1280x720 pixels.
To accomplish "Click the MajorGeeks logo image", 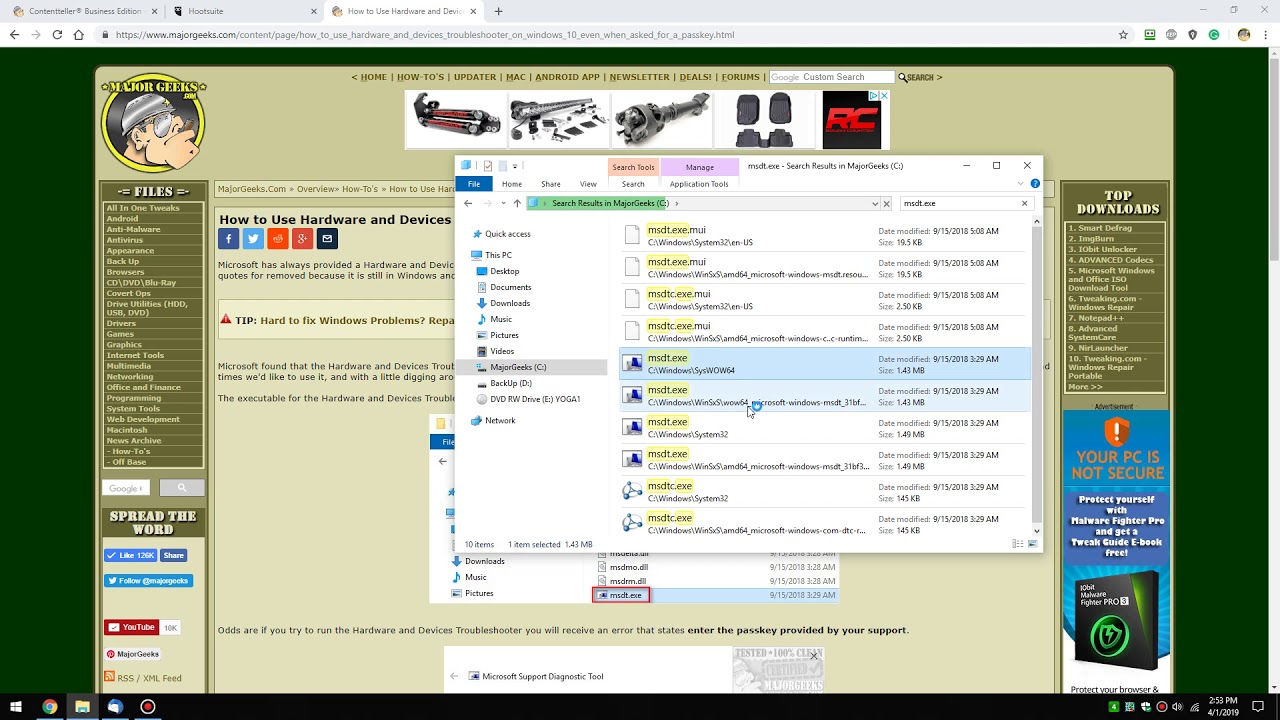I will [x=153, y=123].
